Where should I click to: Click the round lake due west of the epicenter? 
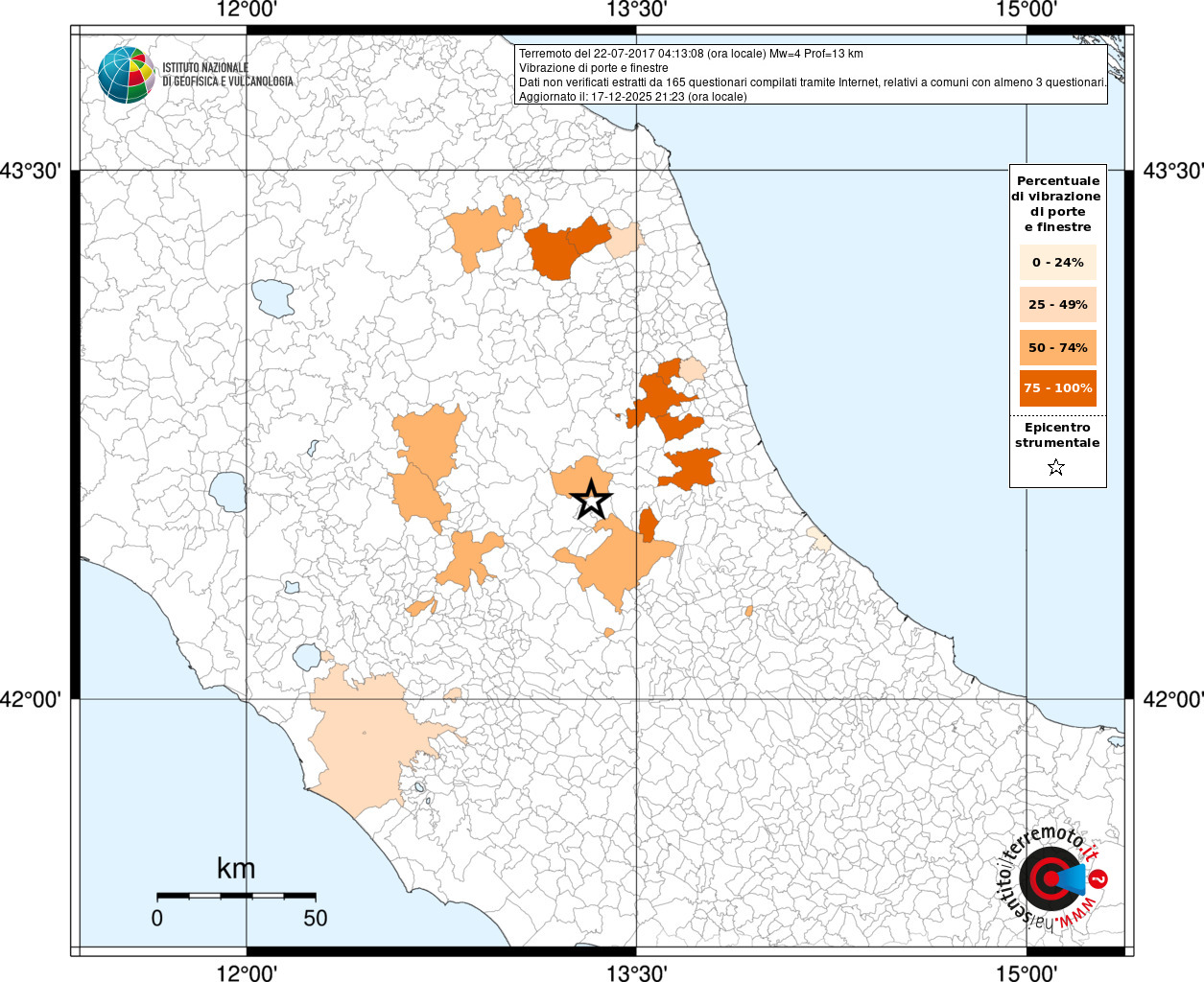click(x=228, y=492)
